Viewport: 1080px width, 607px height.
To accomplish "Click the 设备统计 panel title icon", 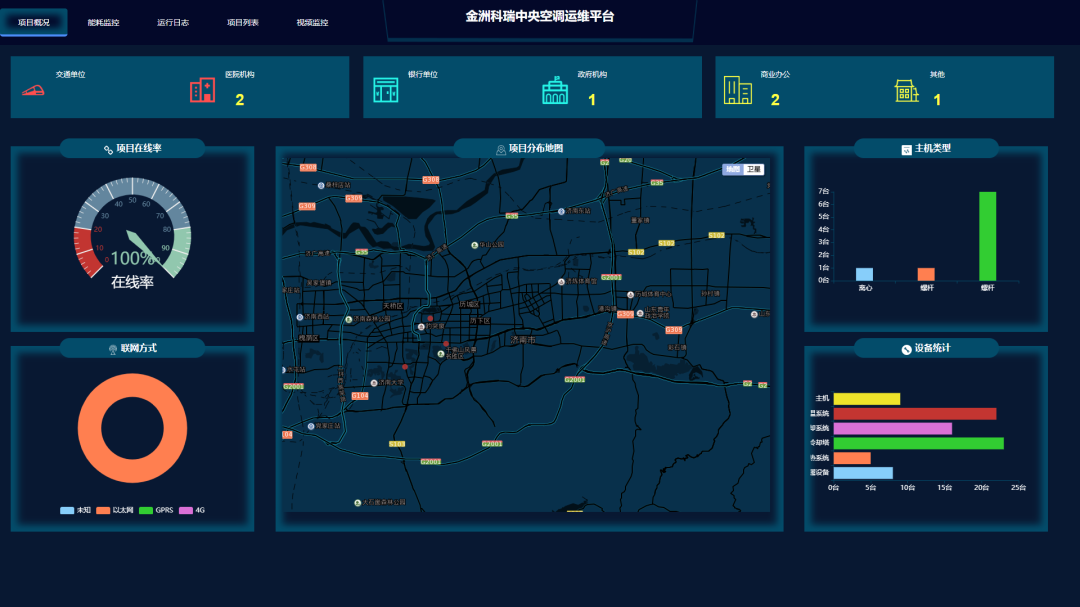I will tap(906, 349).
